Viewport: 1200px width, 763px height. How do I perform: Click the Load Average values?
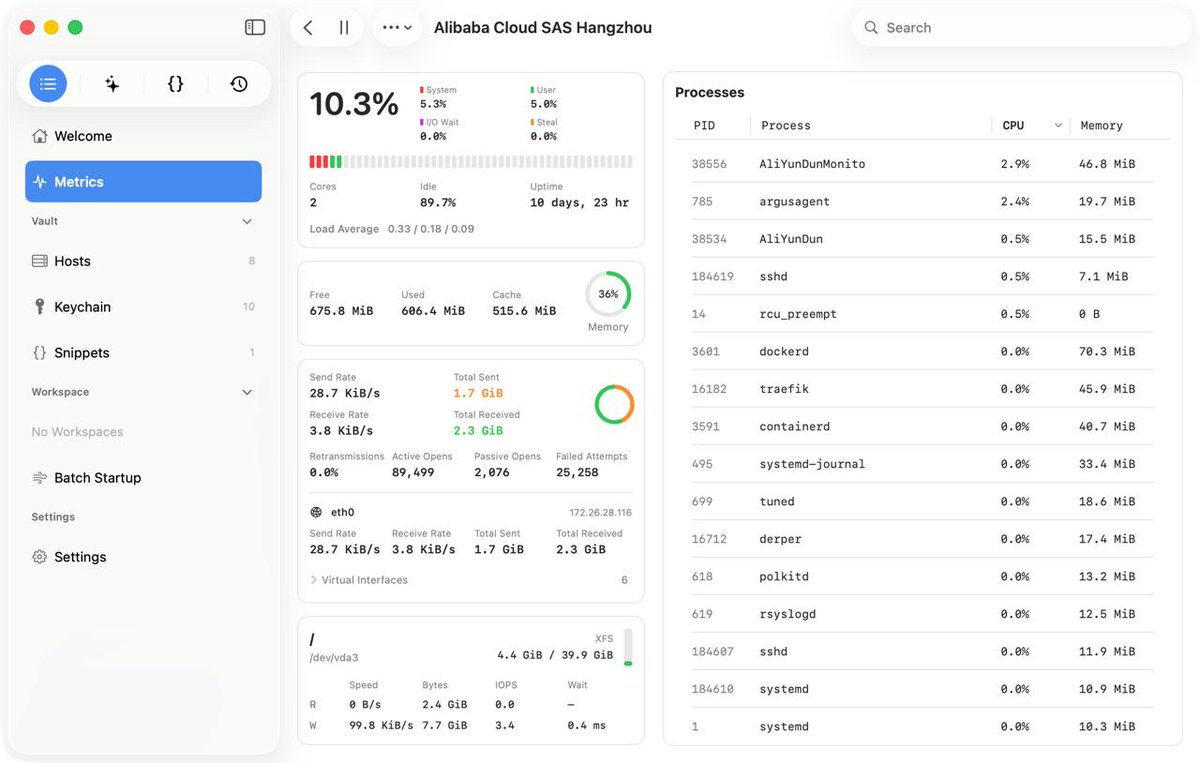click(431, 229)
